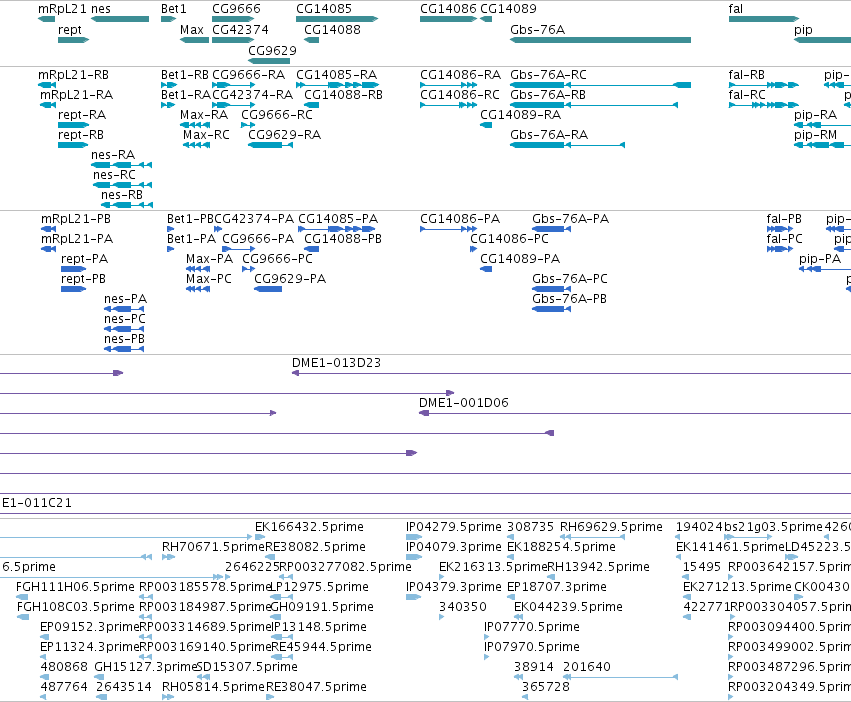This screenshot has width=851, height=702.
Task: Select transcript fal-RB
Action: 746,75
